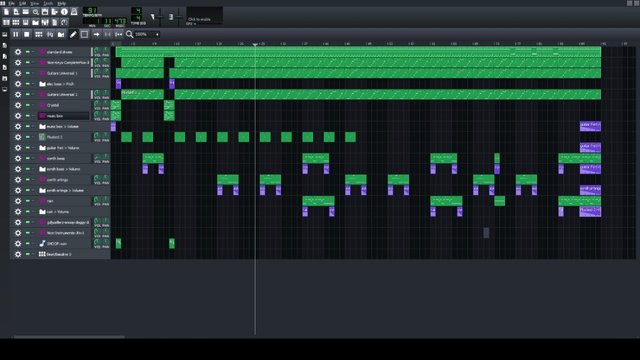
Task: Mute the music box track
Action: (x=28, y=116)
